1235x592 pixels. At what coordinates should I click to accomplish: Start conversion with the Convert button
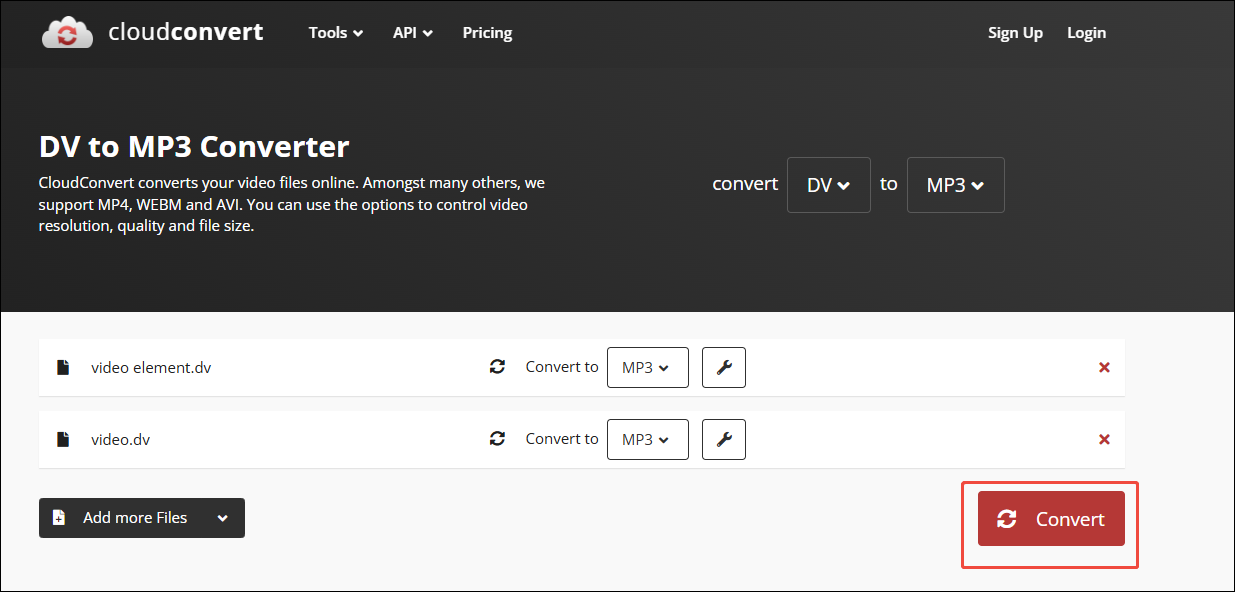1051,519
